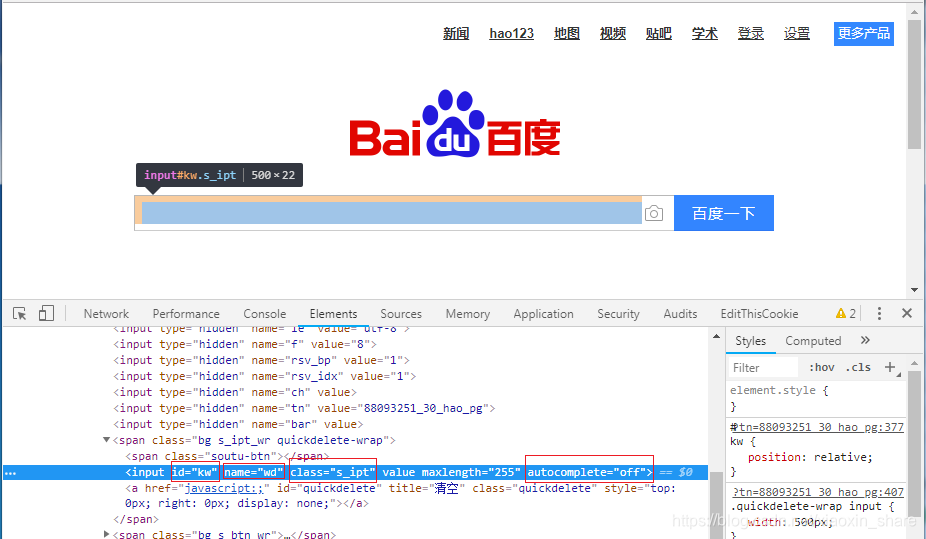The width and height of the screenshot is (926, 539).
Task: Click the Baidu logo
Action: pos(455,123)
